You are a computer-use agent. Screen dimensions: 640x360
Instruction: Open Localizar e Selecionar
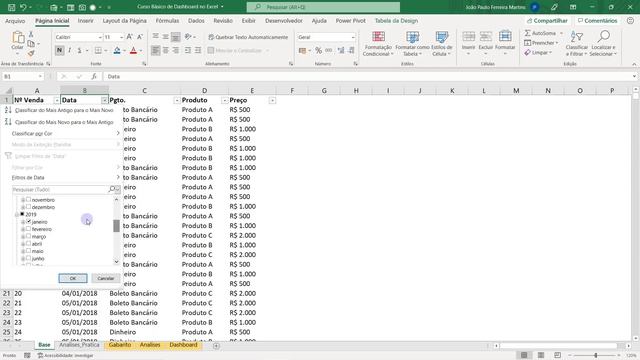(604, 43)
